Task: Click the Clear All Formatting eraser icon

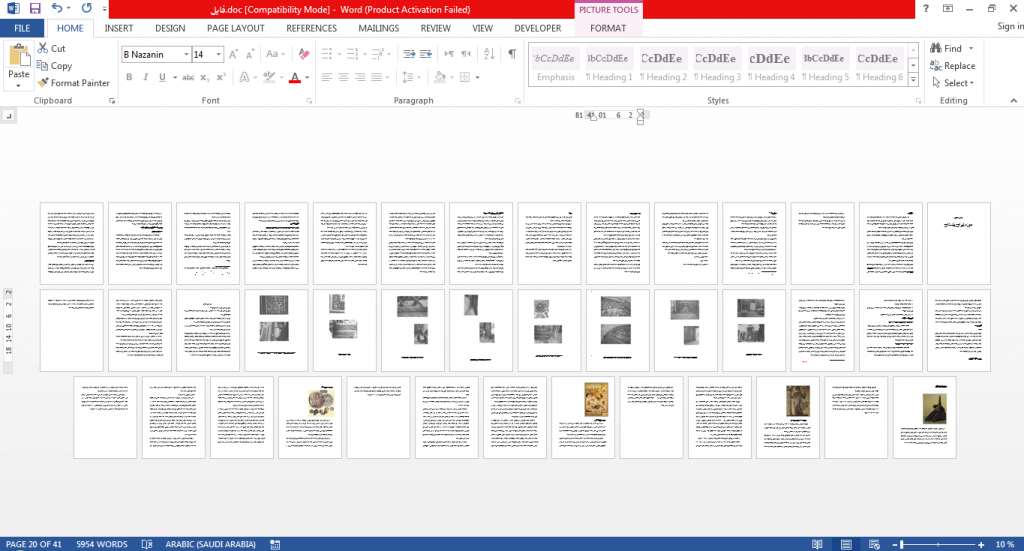Action: [304, 54]
